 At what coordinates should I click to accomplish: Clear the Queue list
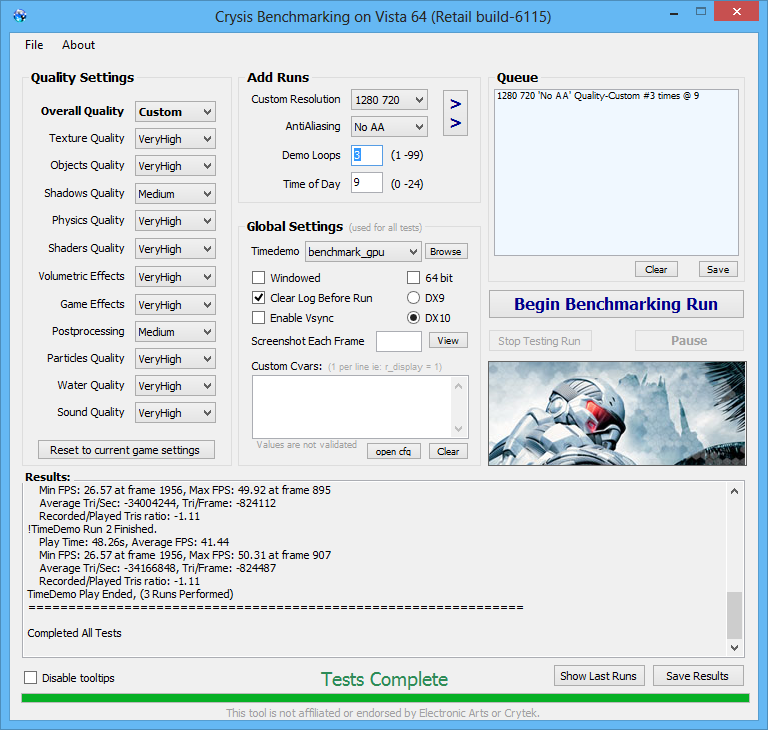(x=656, y=269)
